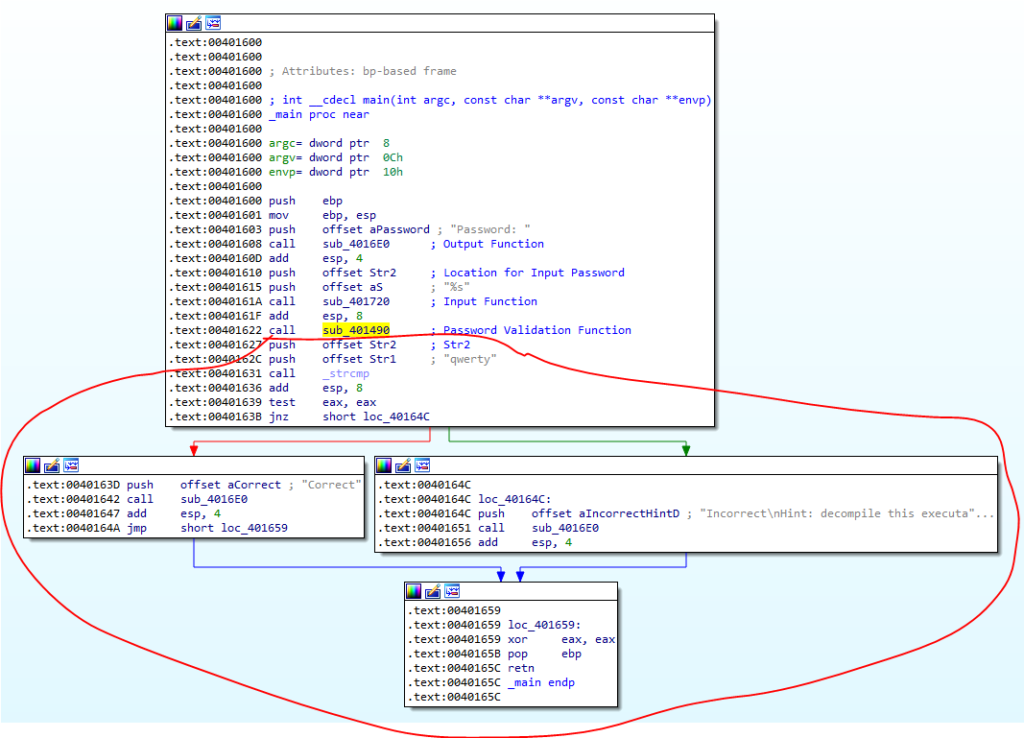Screen dimensions: 1024x738
Task: Click group nodes icon on Incorrect block
Action: pos(422,465)
